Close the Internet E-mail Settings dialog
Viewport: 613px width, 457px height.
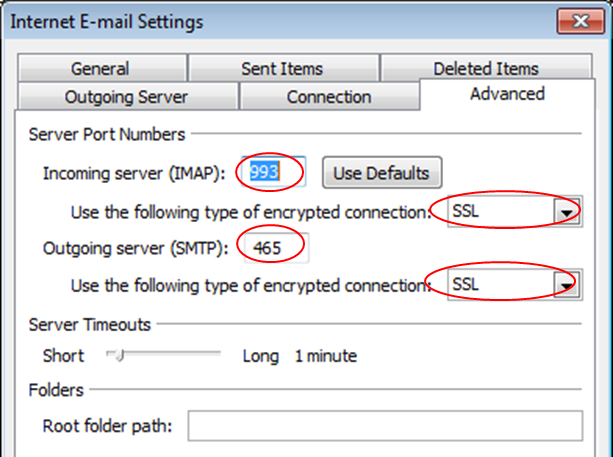click(x=581, y=21)
